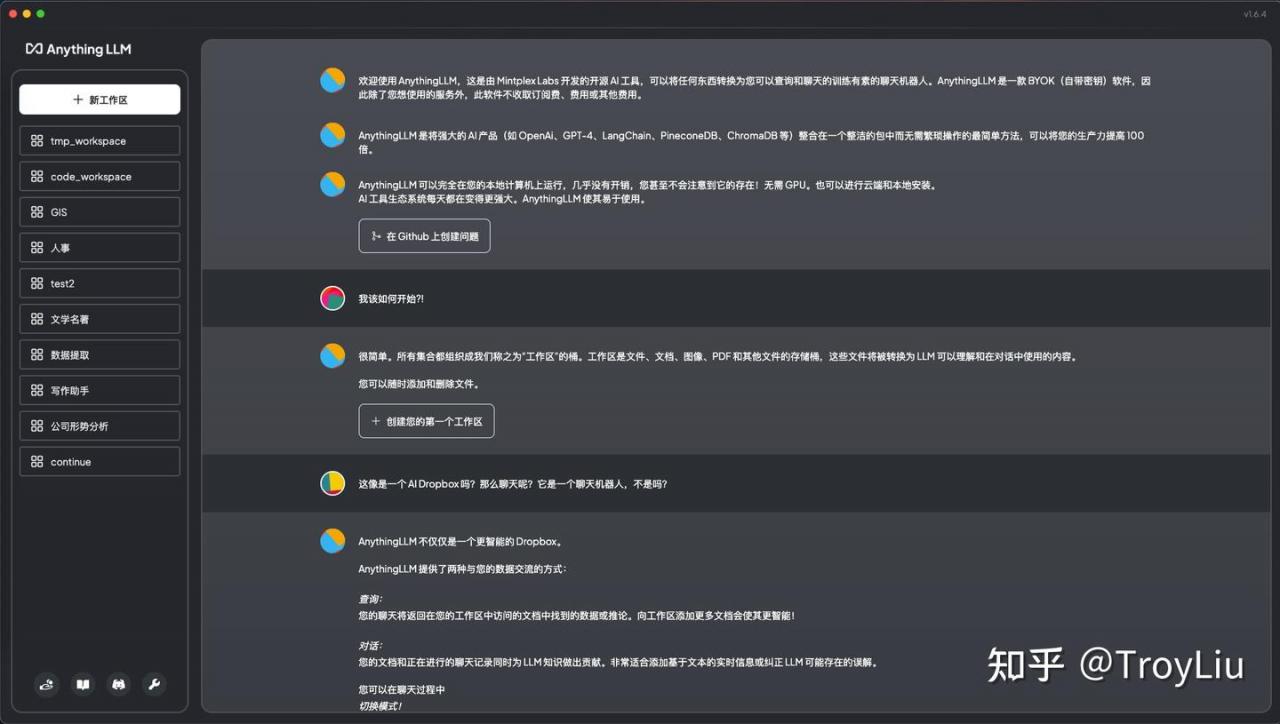1280x724 pixels.
Task: Open the 写作助手 workspace
Action: pyautogui.click(x=100, y=390)
